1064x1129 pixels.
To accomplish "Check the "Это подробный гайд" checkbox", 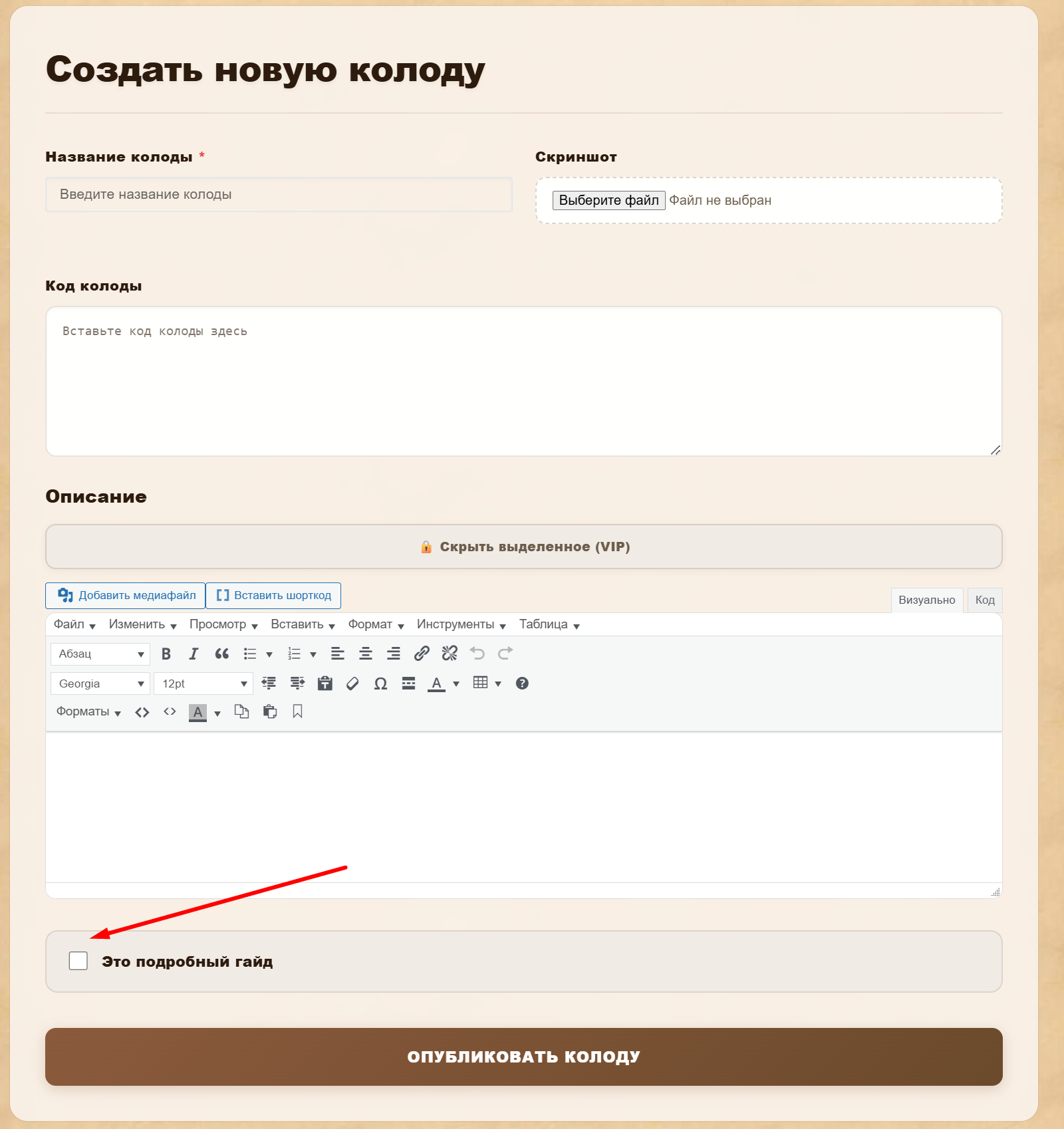I will coord(78,961).
